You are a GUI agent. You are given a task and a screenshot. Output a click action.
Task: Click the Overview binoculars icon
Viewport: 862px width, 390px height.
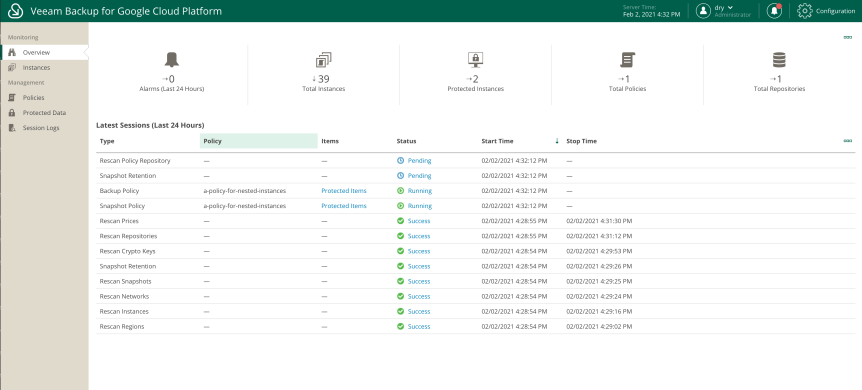coord(12,52)
